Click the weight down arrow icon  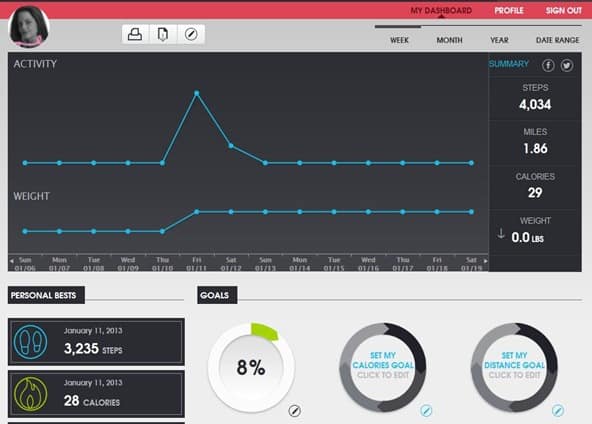(x=501, y=234)
